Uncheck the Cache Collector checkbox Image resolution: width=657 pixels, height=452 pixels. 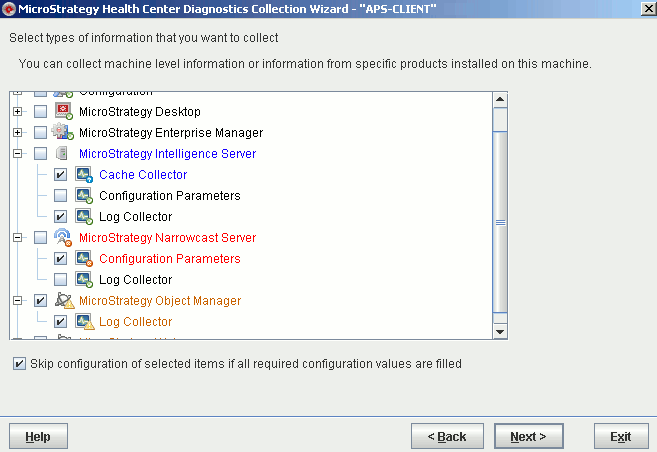coord(61,175)
